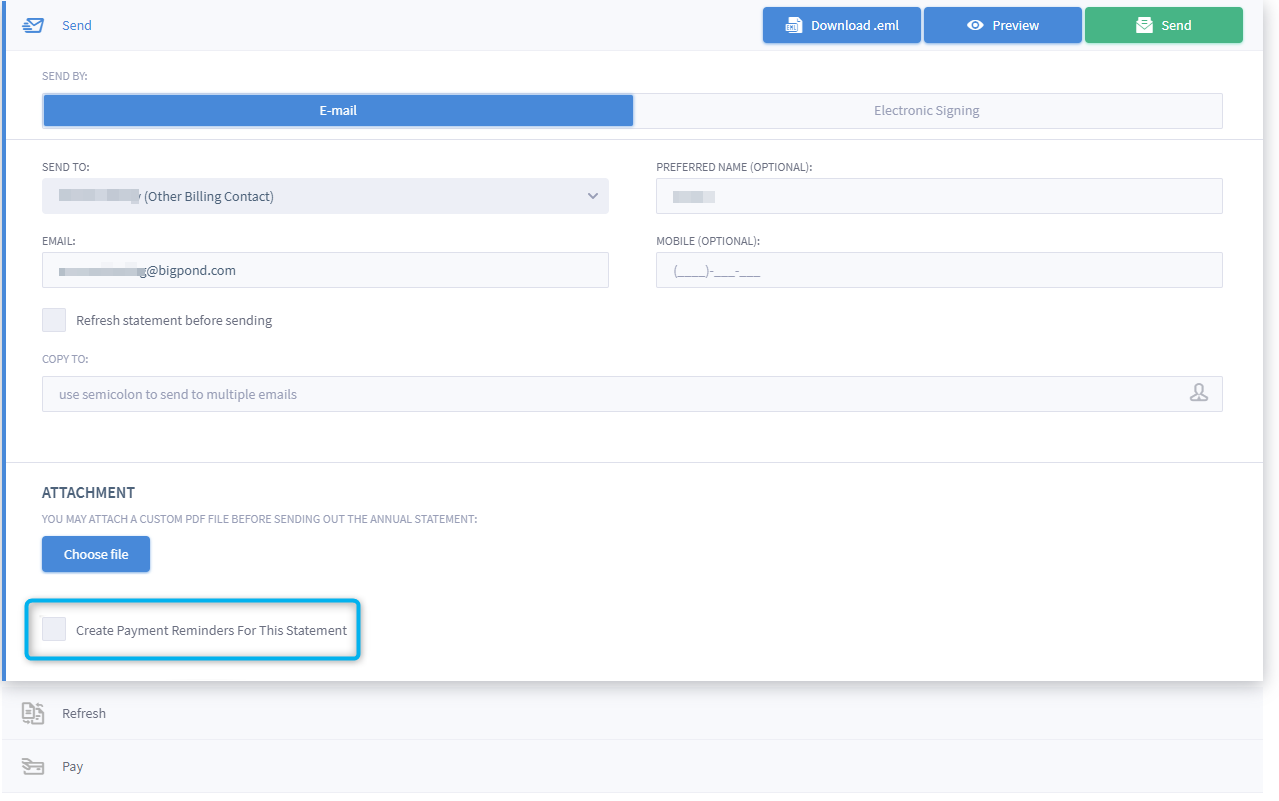1279x801 pixels.
Task: Click the contact picker icon in Copy To field
Action: 1199,393
